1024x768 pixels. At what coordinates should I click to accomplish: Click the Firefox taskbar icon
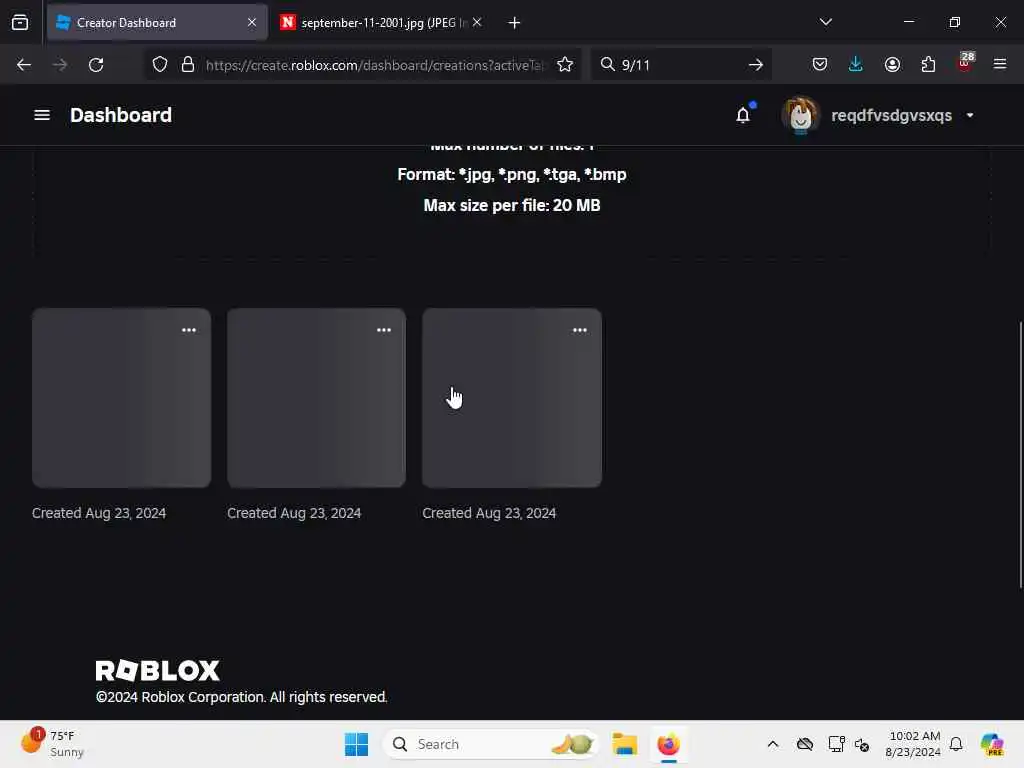click(x=668, y=744)
